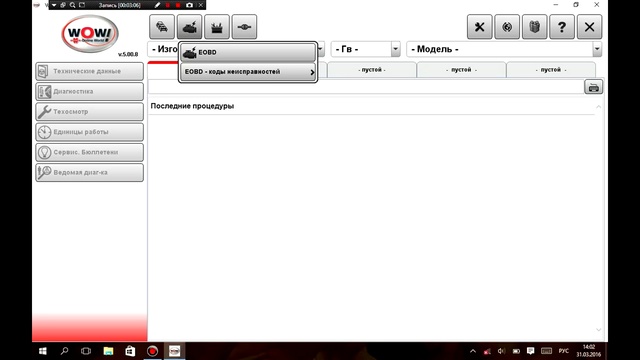Image resolution: width=640 pixels, height=360 pixels.
Task: Open the vehicle selection toolbar icon
Action: click(162, 27)
